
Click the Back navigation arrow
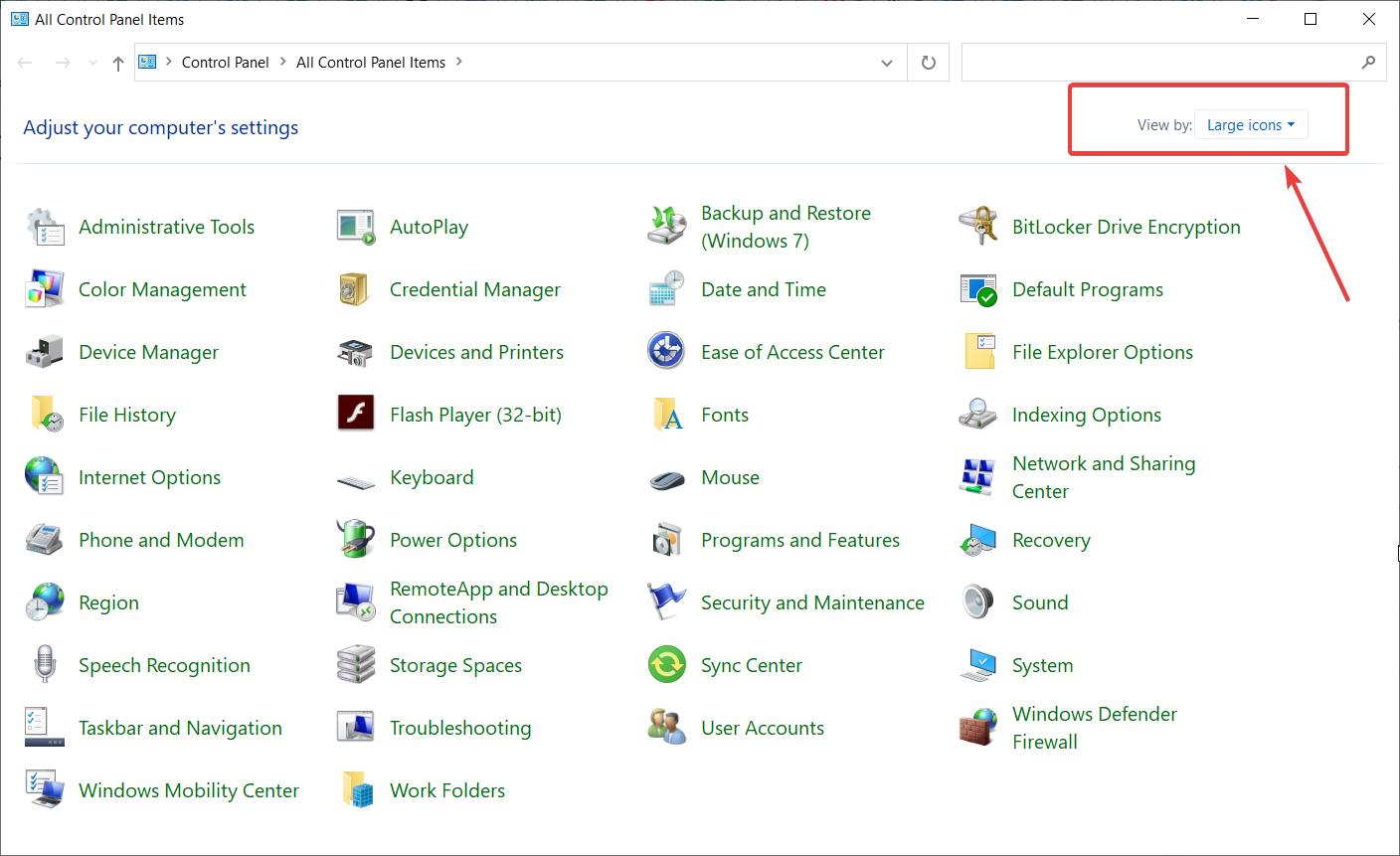point(25,63)
